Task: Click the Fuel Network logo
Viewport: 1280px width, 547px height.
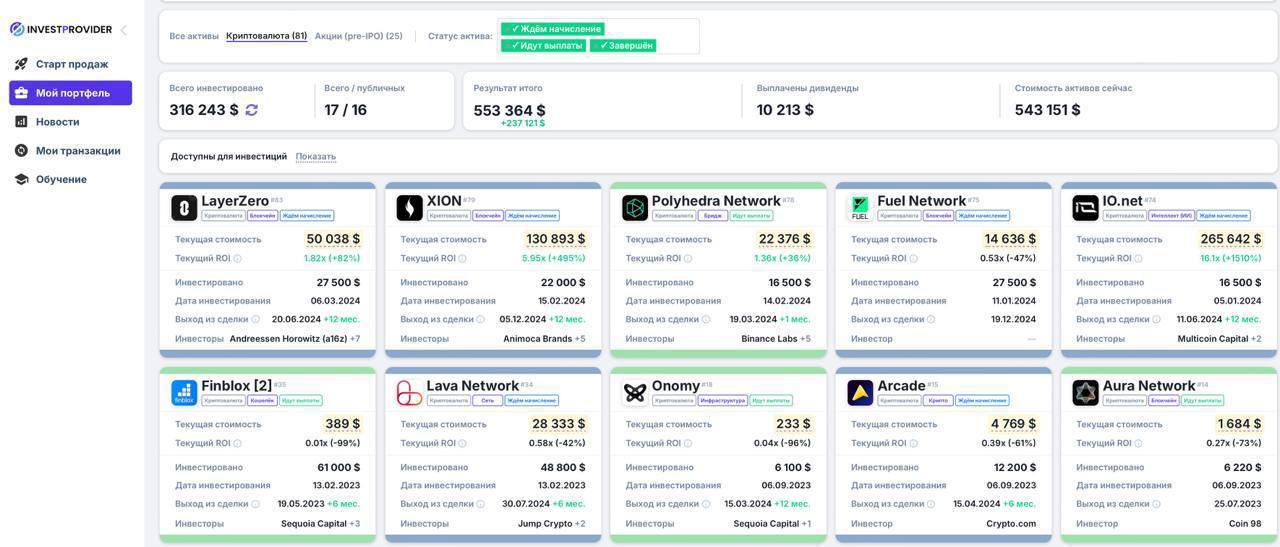Action: 860,207
